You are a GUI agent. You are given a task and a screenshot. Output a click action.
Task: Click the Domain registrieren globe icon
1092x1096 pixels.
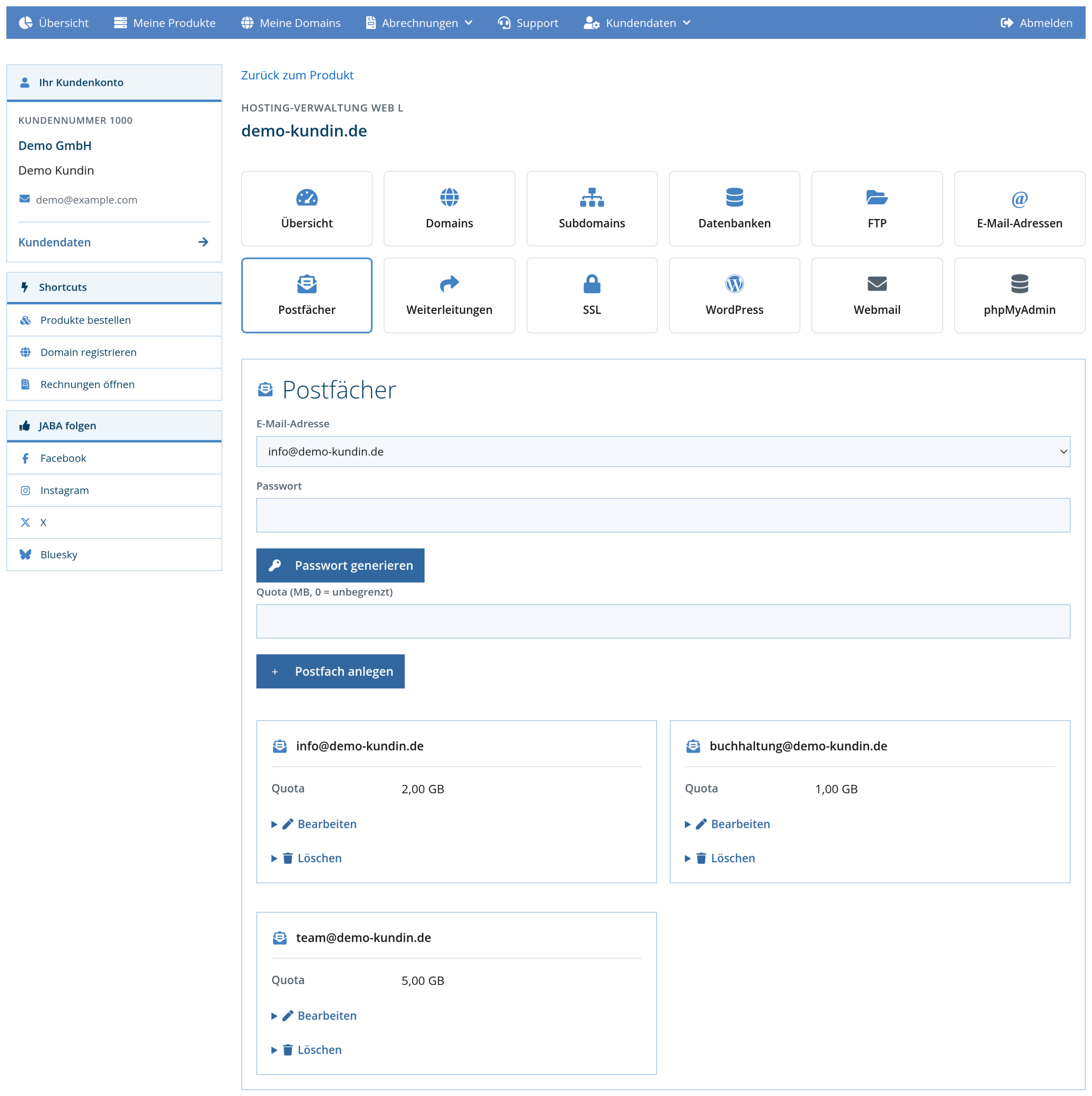point(25,352)
